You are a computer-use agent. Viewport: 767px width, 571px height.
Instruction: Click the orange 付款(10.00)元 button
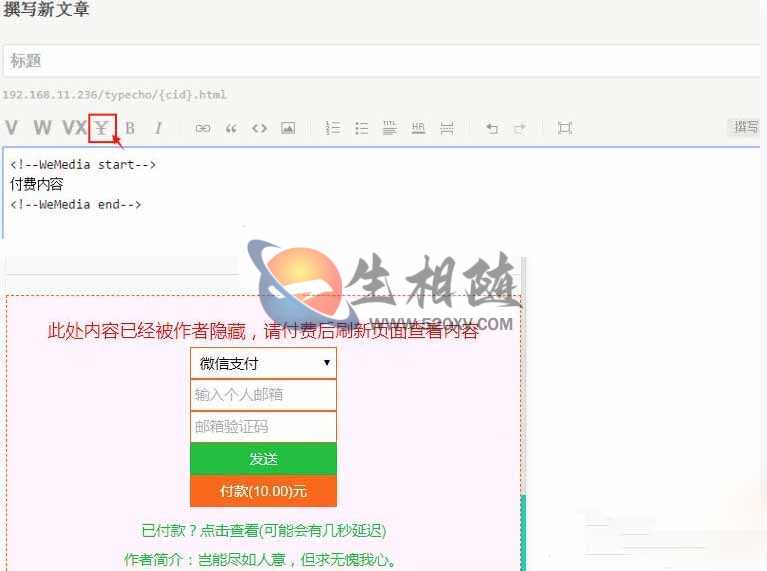click(x=263, y=491)
